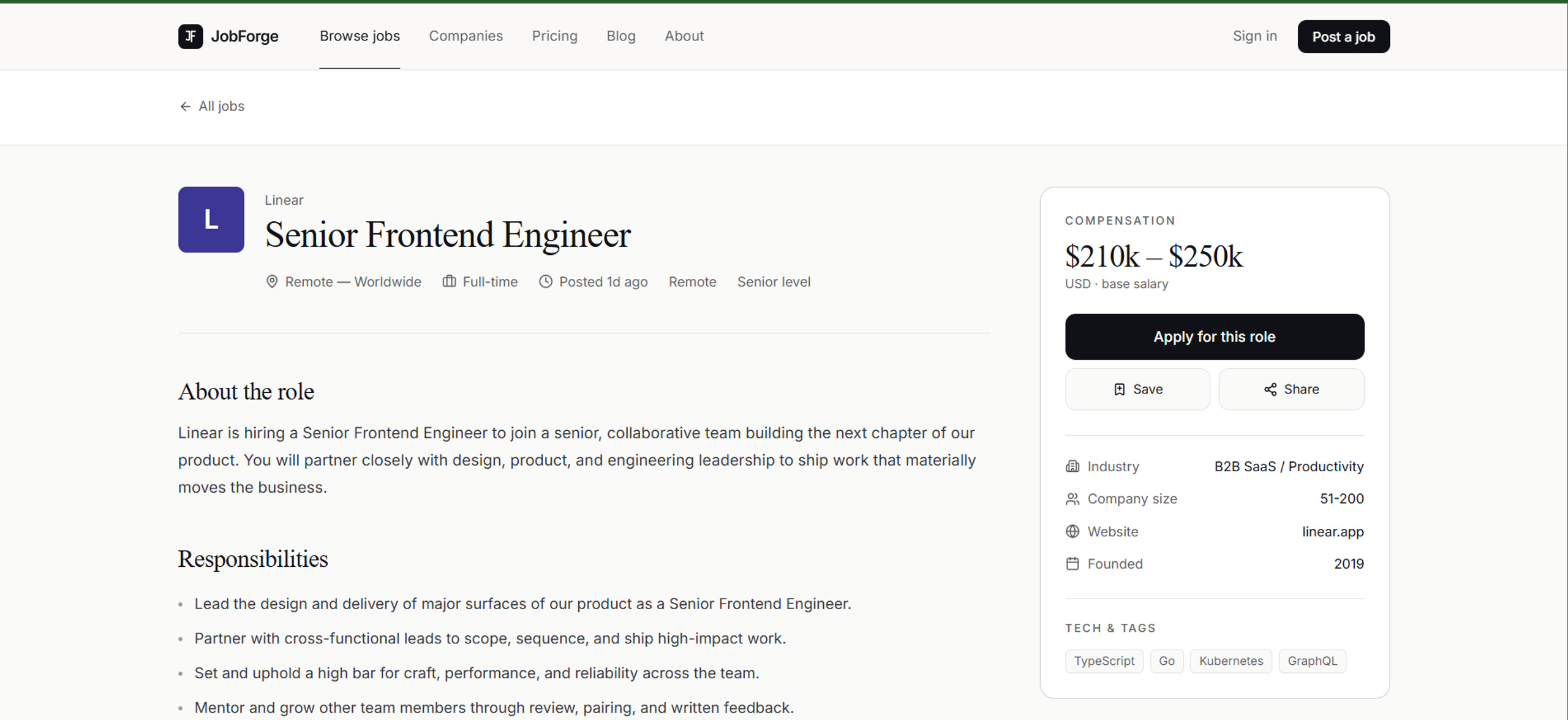Click the bullet starting 'Mentor and grow other team members'

(494, 708)
